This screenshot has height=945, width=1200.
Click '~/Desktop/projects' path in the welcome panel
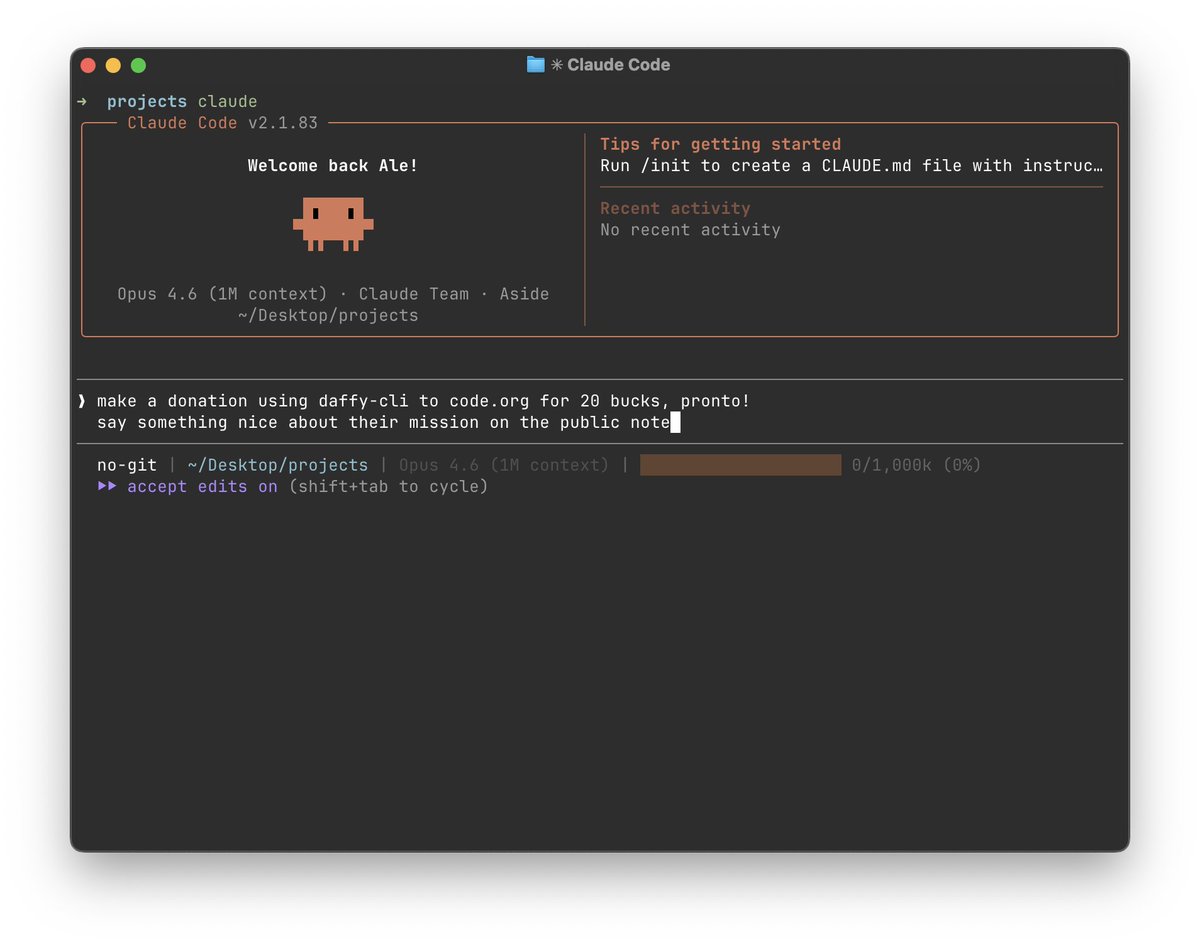click(x=328, y=316)
